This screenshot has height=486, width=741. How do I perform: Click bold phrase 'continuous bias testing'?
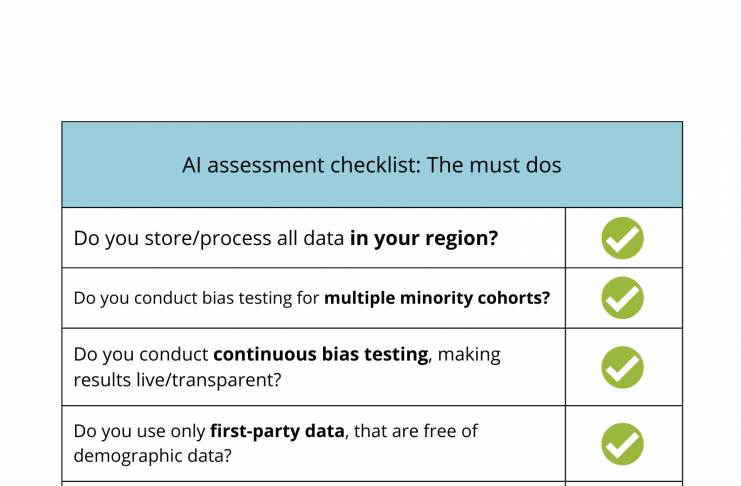321,354
